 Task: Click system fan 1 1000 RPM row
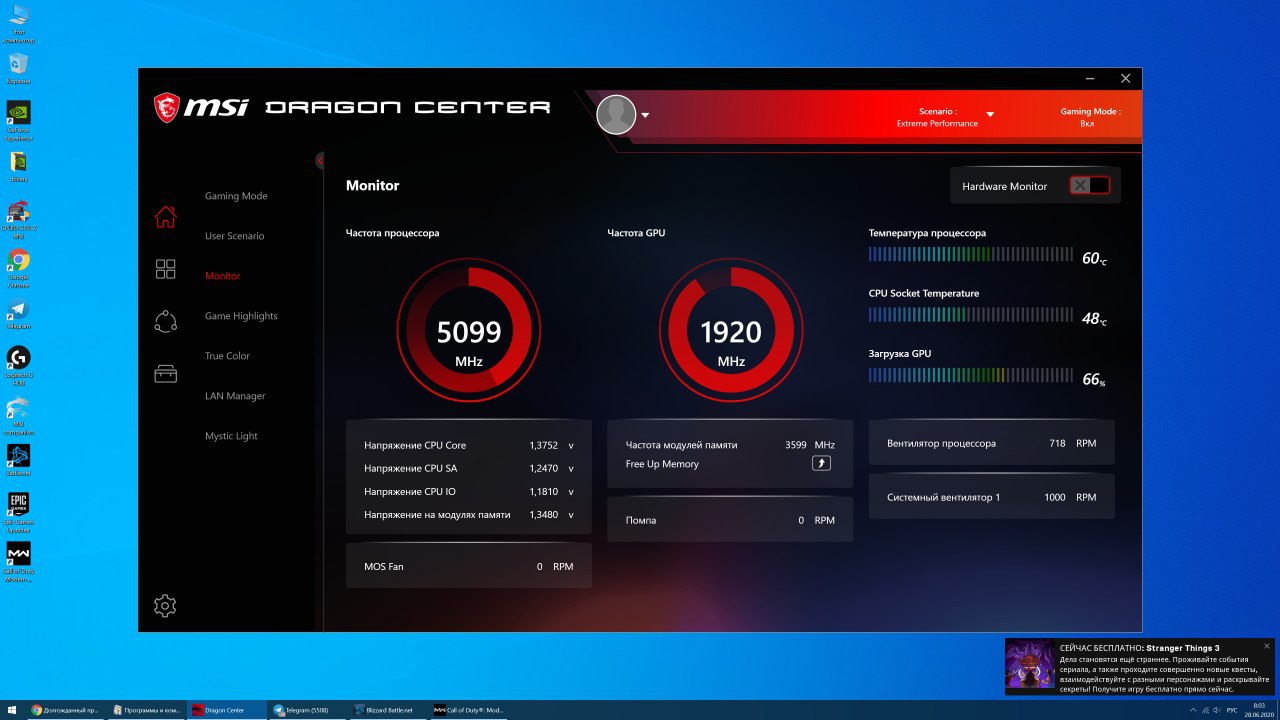coord(992,497)
